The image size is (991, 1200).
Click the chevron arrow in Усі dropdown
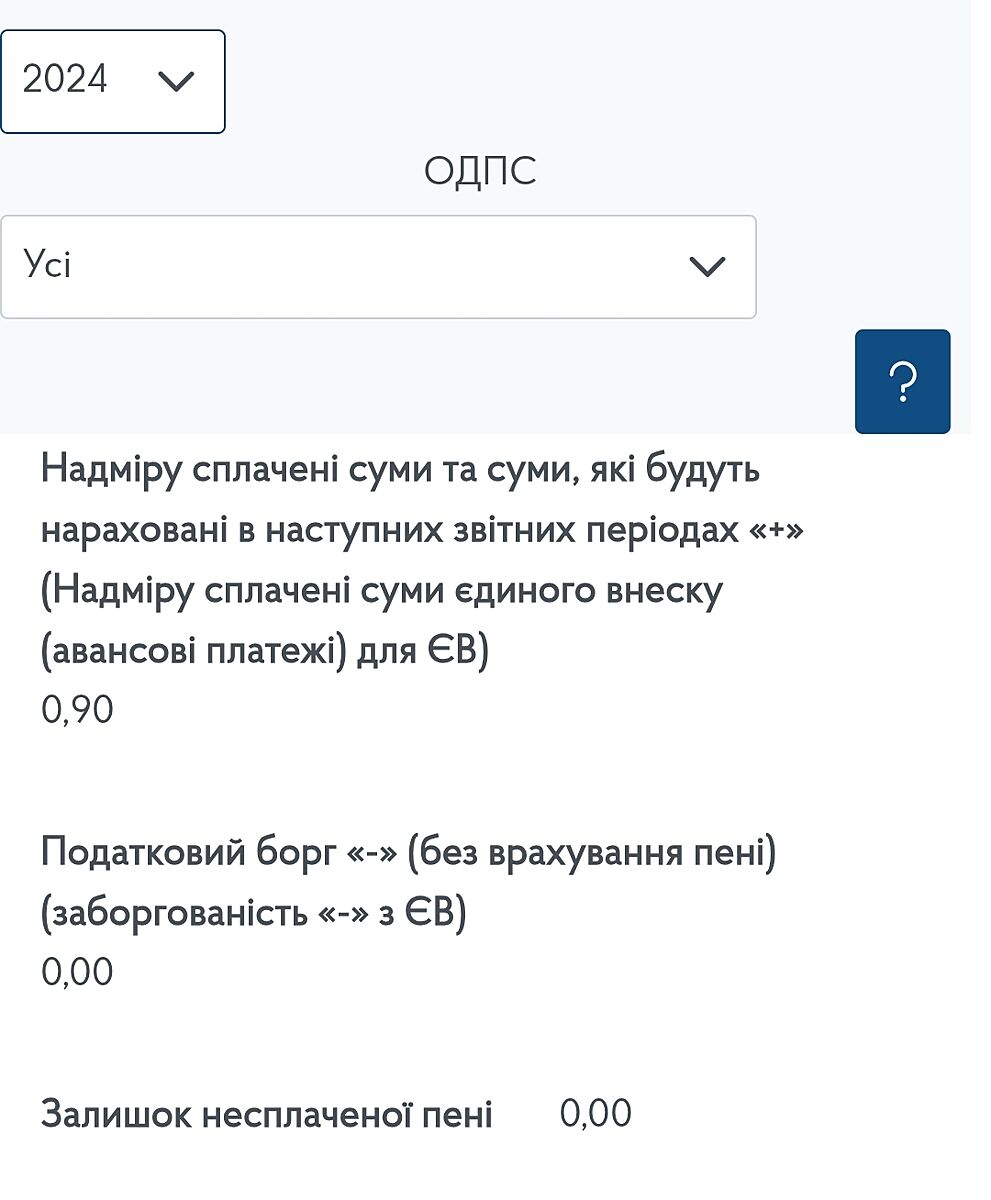tap(707, 267)
